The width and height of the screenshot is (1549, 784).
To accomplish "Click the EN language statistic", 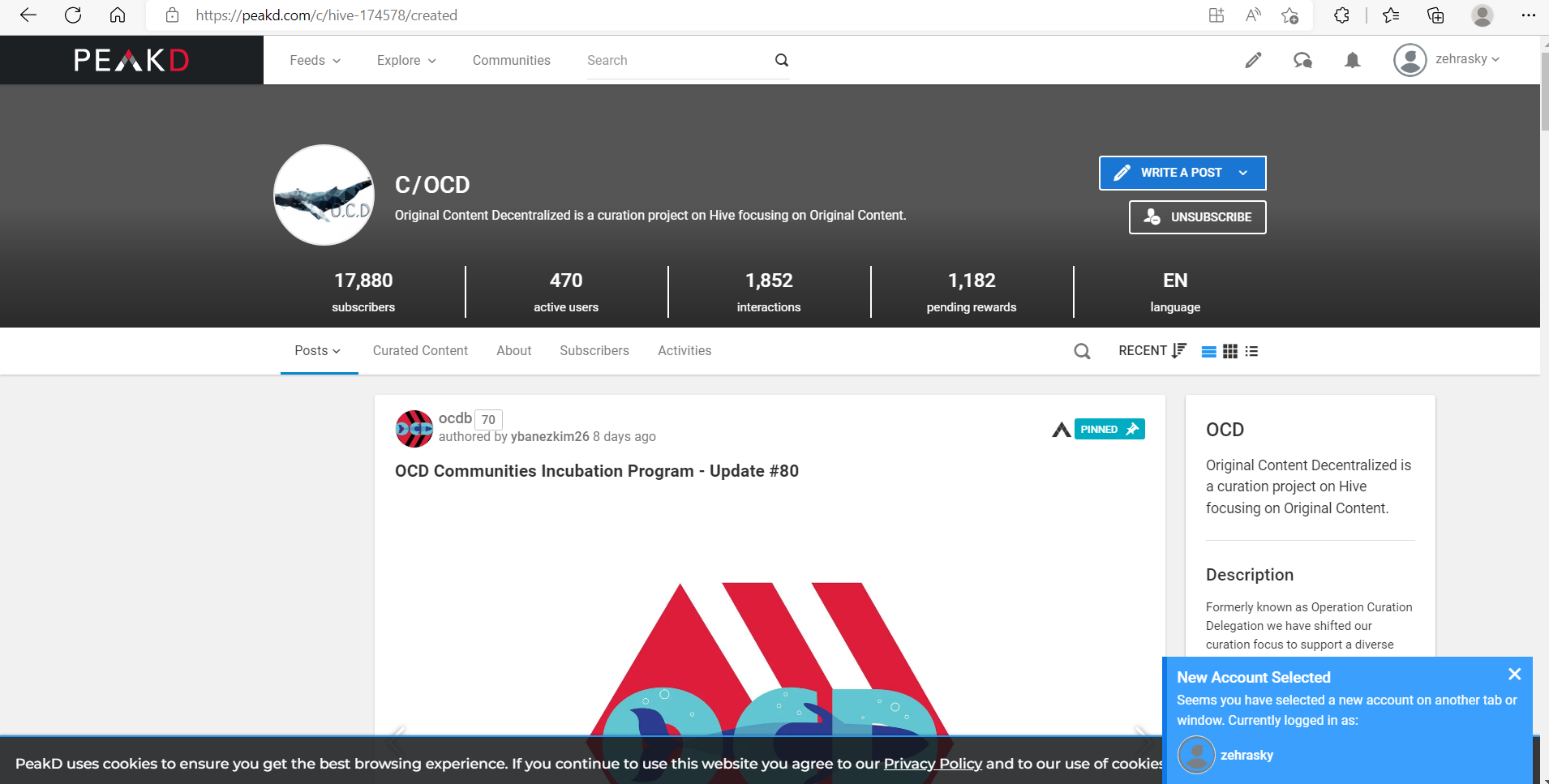I will (x=1175, y=292).
